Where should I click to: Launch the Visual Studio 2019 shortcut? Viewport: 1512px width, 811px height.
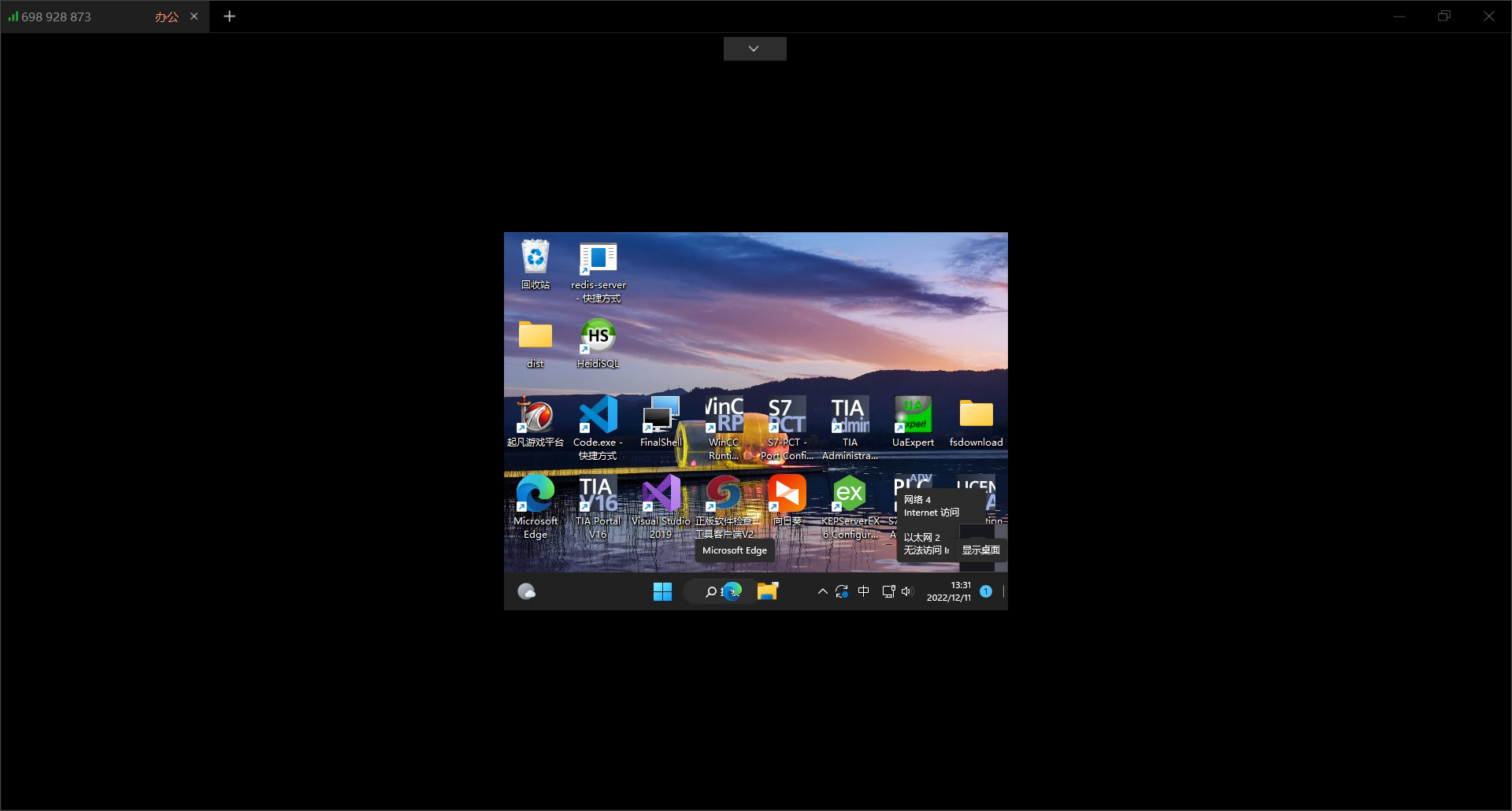(x=661, y=507)
